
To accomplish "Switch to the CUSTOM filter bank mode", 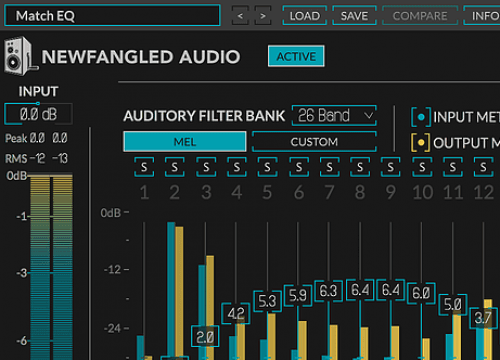I will pos(314,142).
